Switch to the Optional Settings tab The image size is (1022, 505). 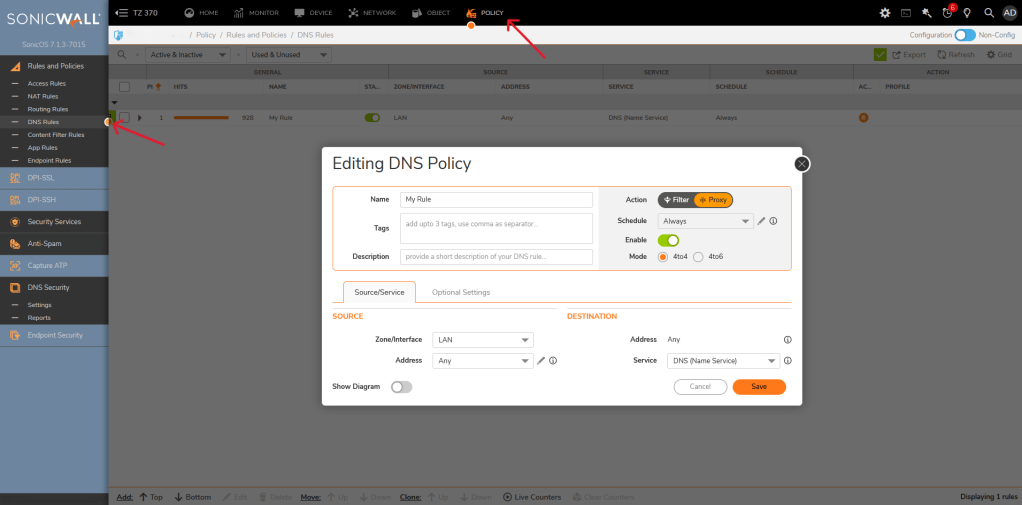tap(461, 292)
